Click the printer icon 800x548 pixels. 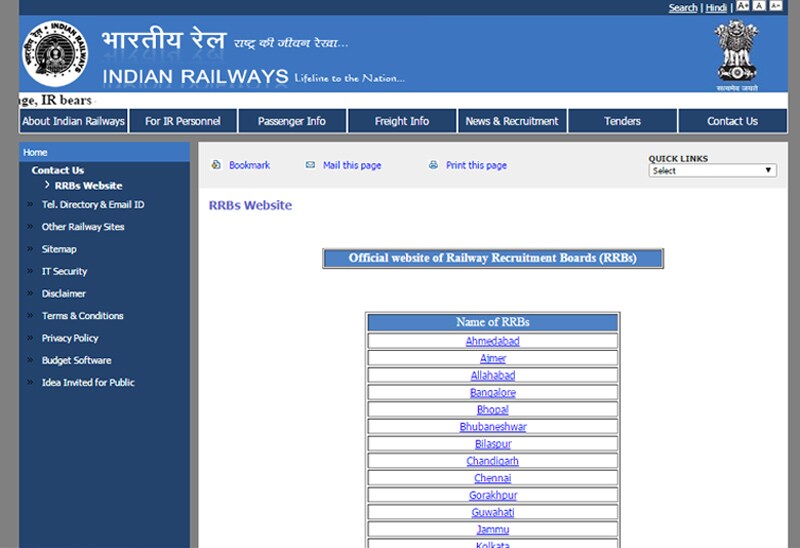tap(433, 164)
